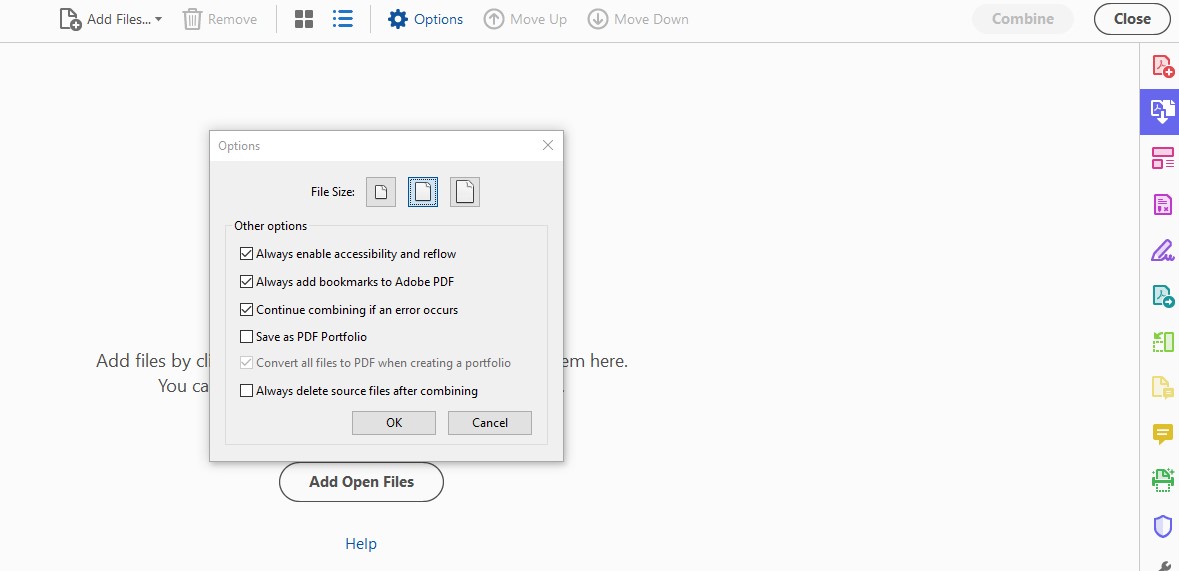Select default file size icon
The image size is (1179, 571).
423,192
